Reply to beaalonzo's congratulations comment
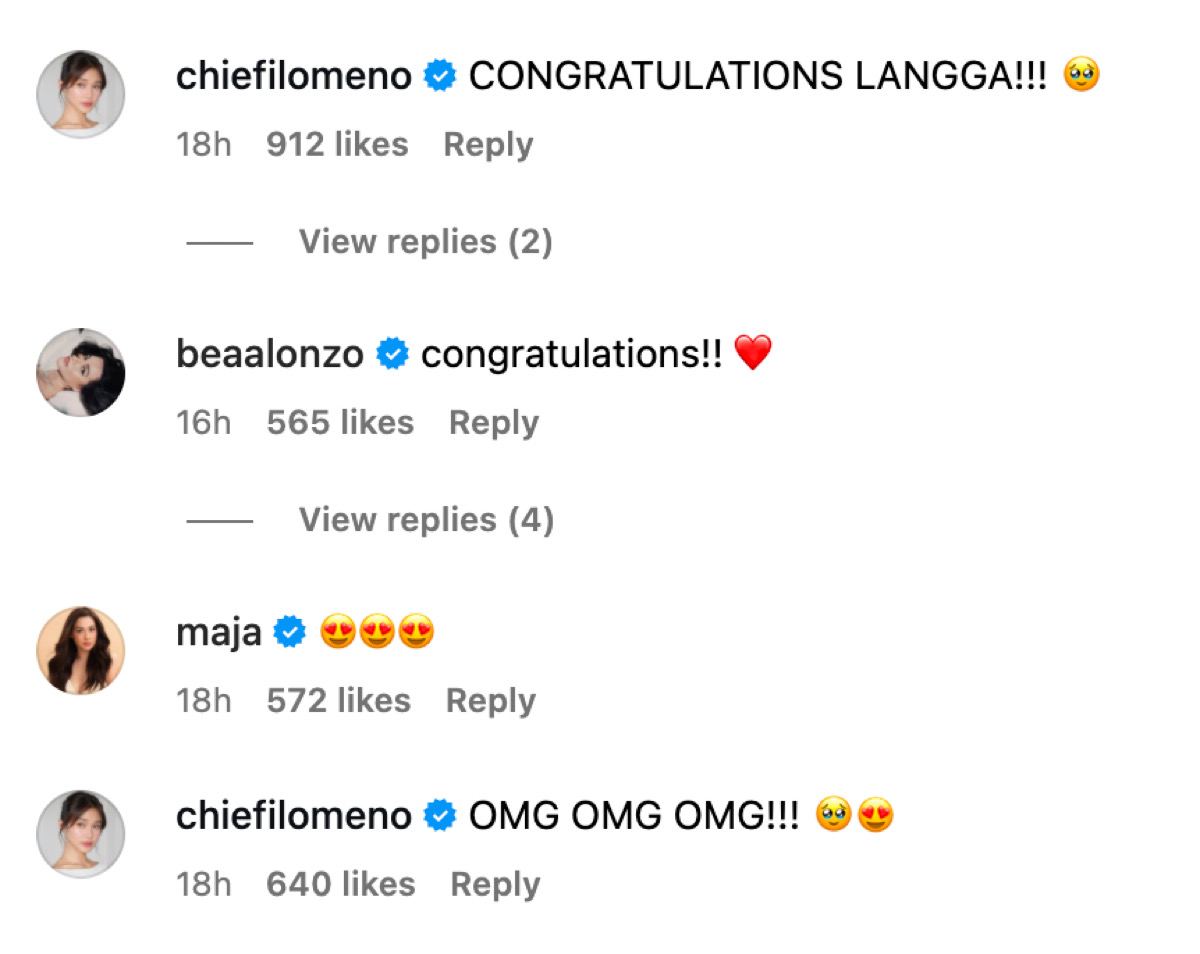The height and width of the screenshot is (954, 1200). pos(493,423)
